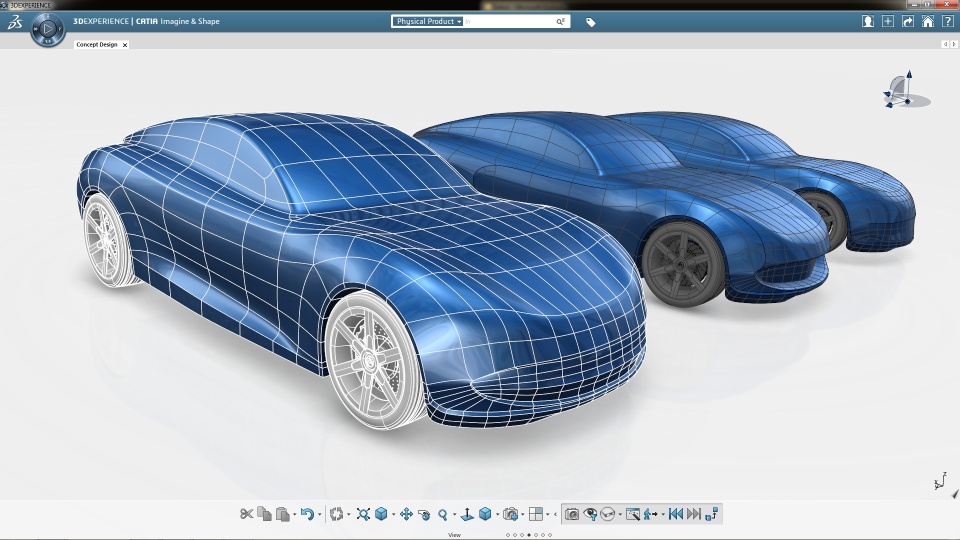Open the compass play button
This screenshot has width=960, height=540.
pos(47,30)
